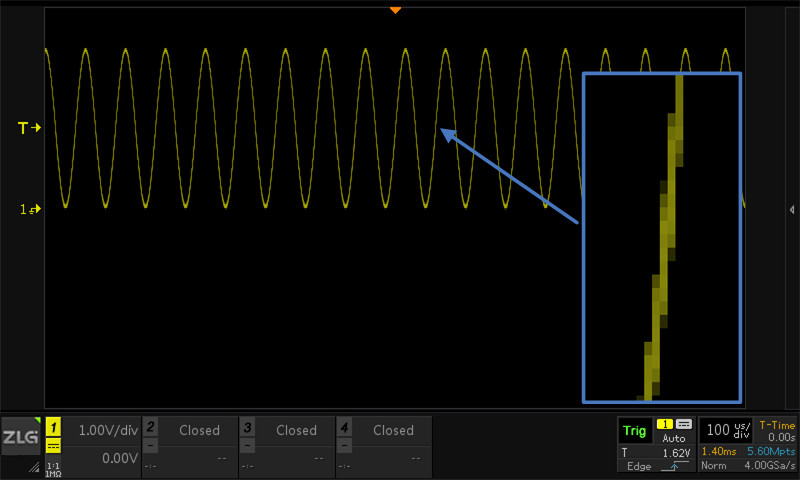
Task: Click the 5.60Mpts memory depth value
Action: (x=771, y=451)
